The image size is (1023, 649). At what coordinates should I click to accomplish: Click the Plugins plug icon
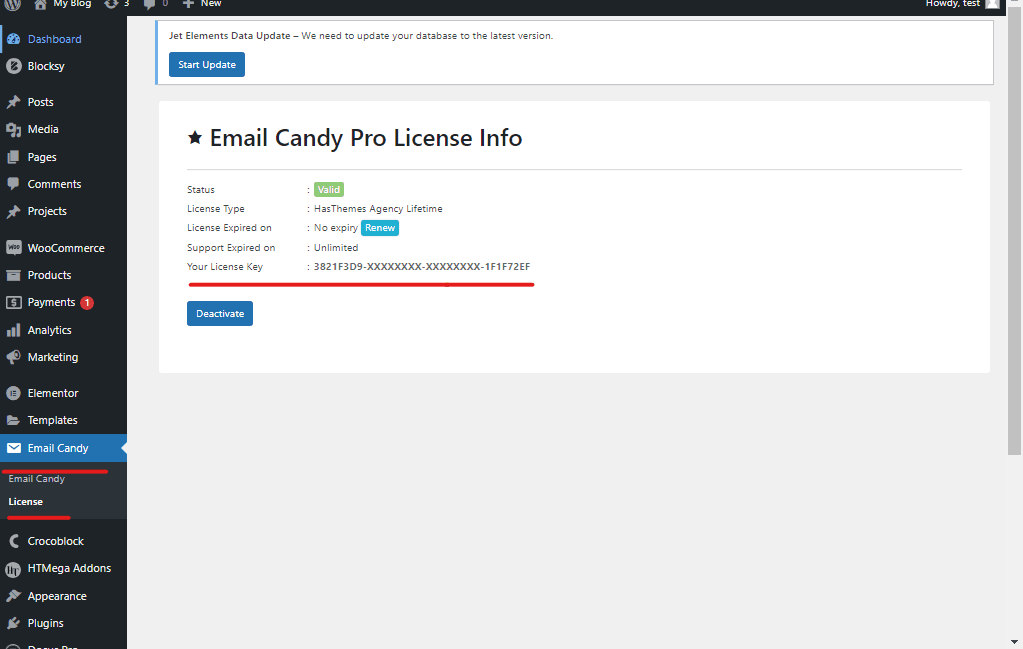tap(13, 624)
